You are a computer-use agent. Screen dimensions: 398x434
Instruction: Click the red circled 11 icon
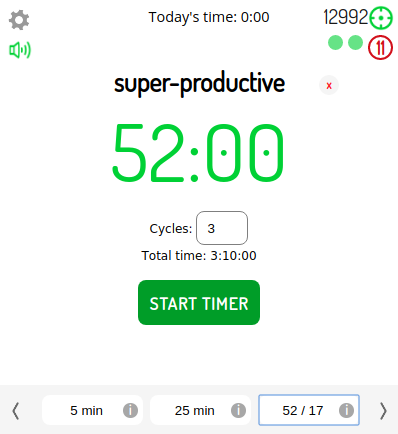[380, 48]
